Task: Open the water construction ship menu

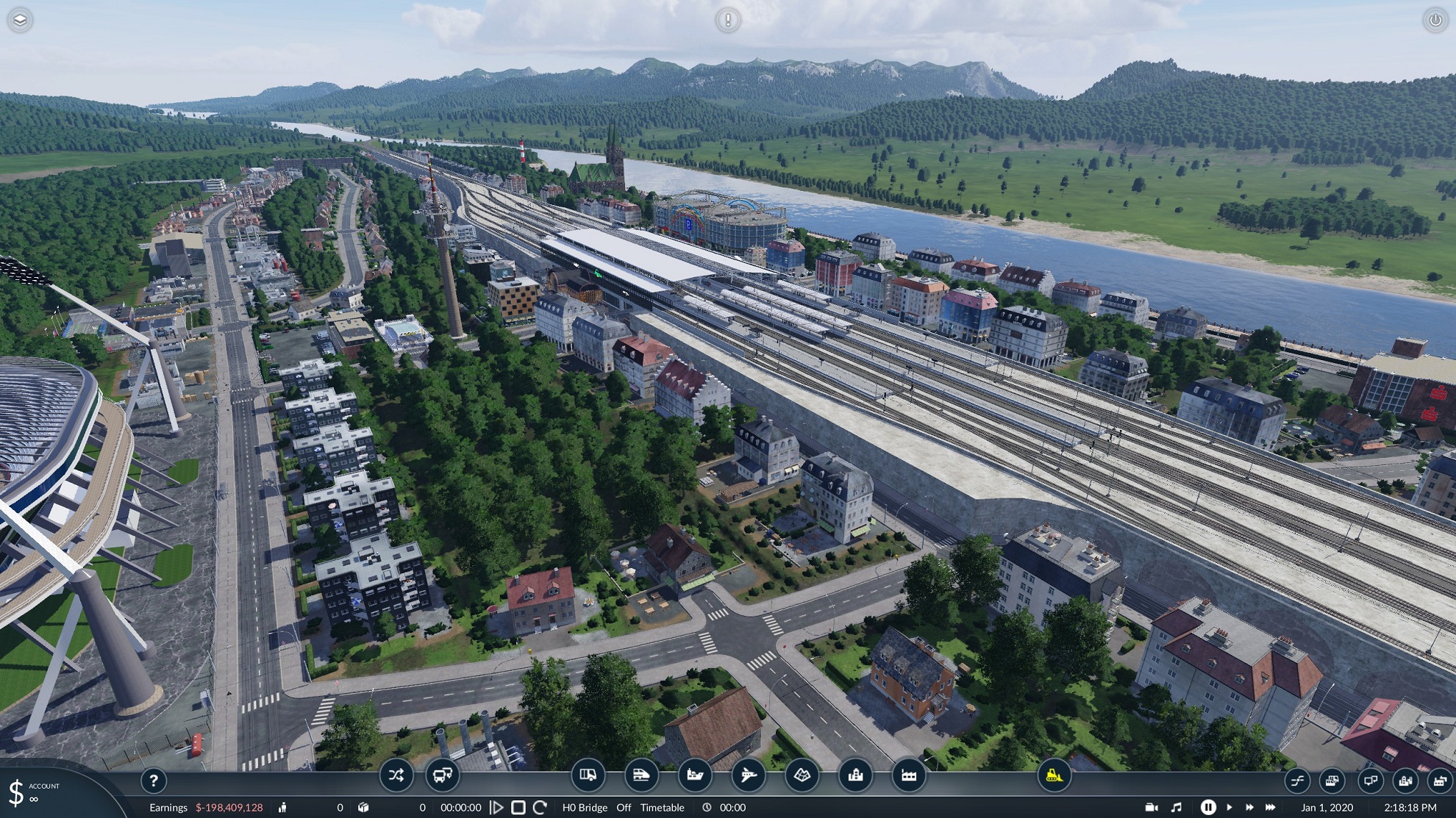Action: [x=695, y=775]
